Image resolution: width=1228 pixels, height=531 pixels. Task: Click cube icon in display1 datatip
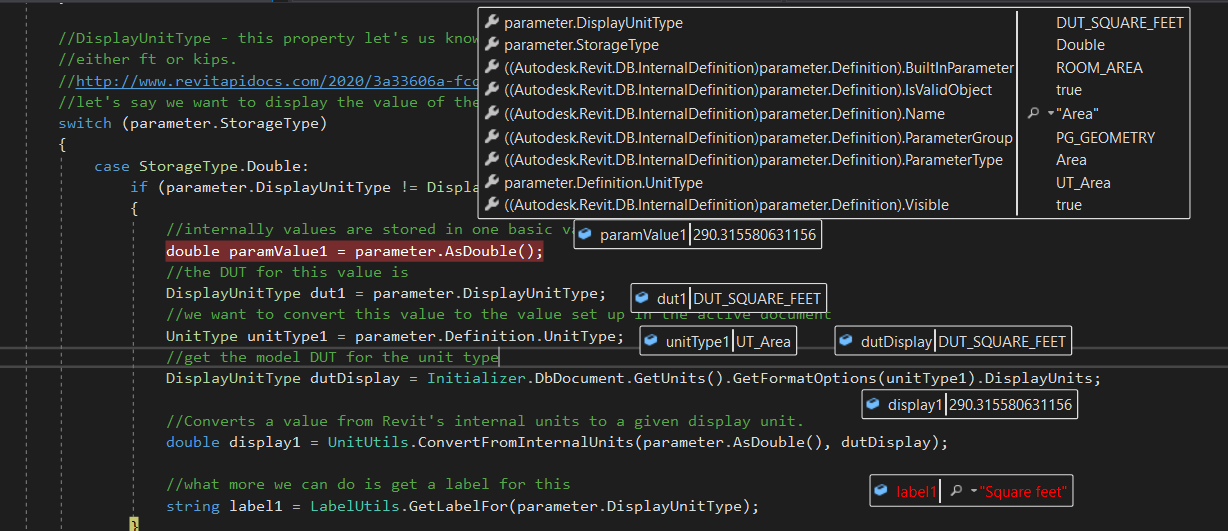coord(875,405)
